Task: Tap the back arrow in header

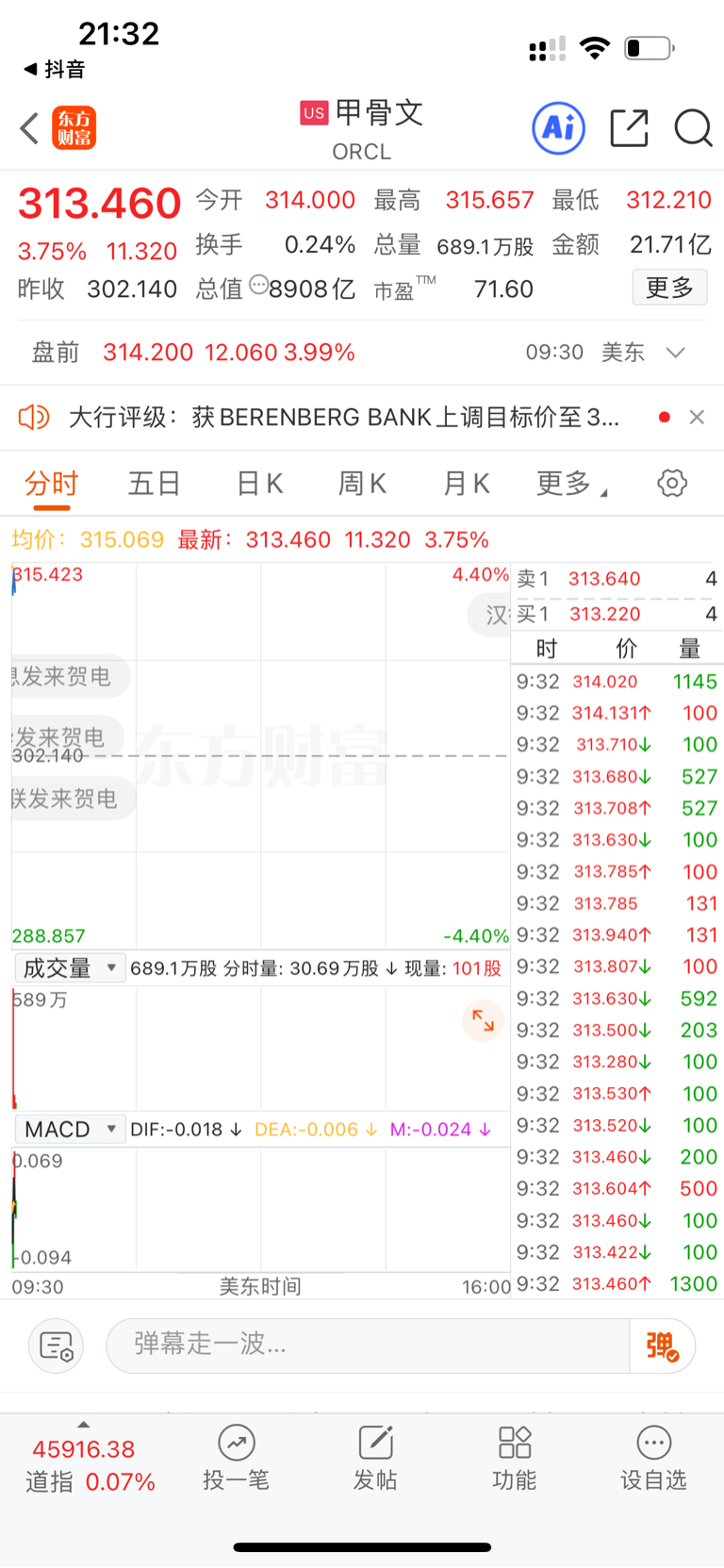Action: coord(29,128)
